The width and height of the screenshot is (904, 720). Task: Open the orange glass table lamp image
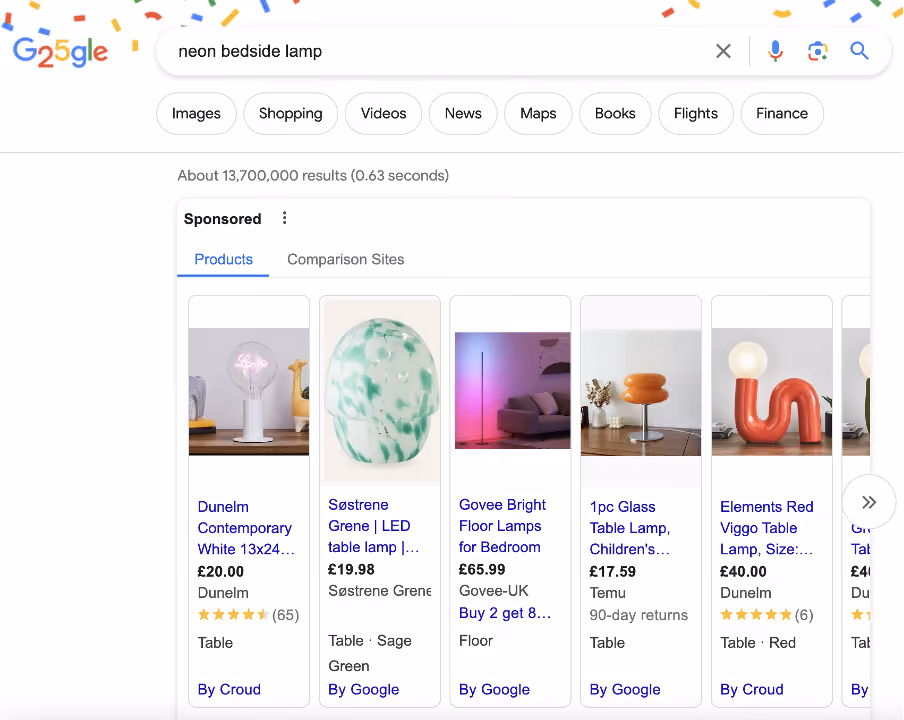pos(641,392)
